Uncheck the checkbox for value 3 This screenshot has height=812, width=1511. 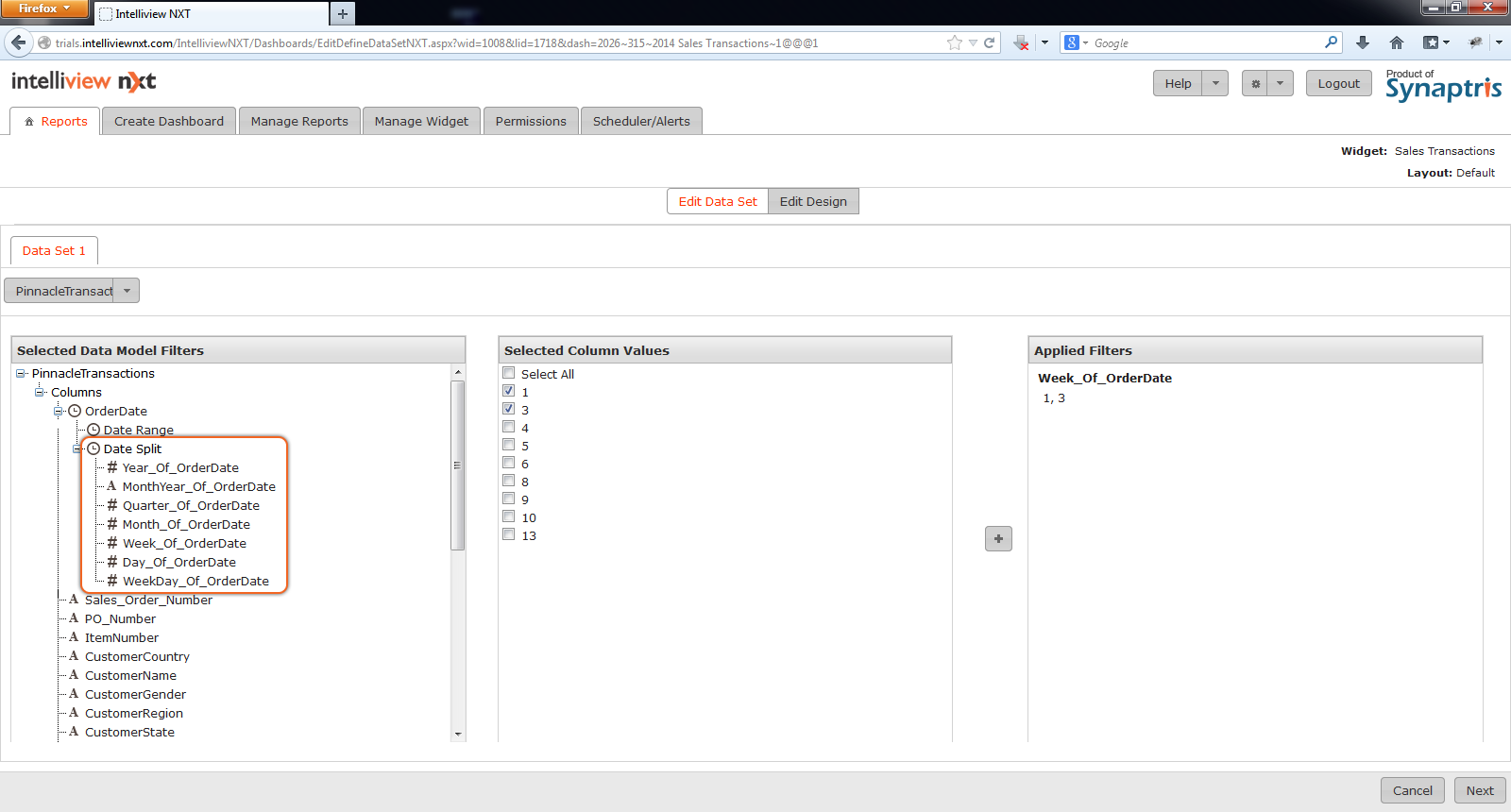[509, 409]
